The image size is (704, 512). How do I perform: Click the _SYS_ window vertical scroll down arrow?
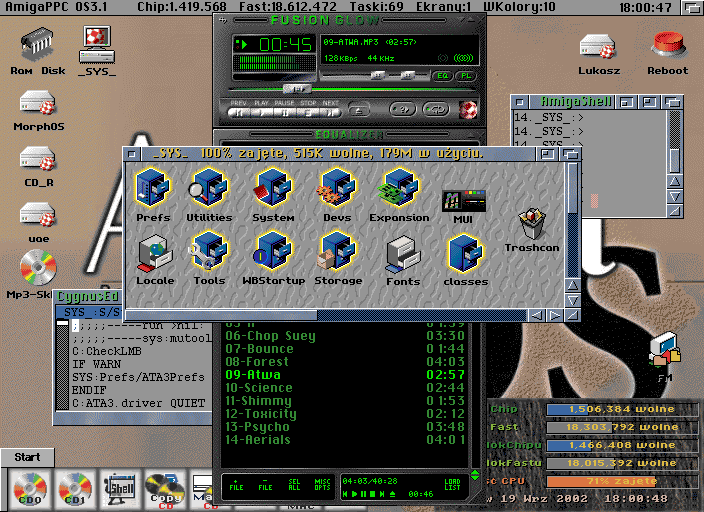click(572, 300)
